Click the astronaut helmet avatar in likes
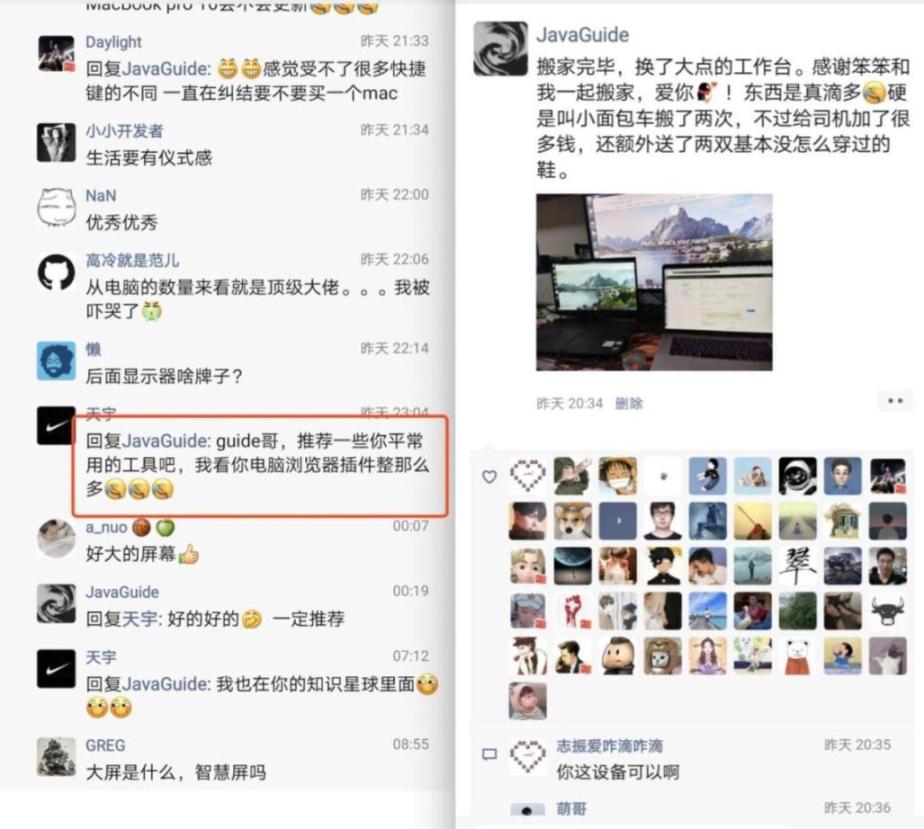Image resolution: width=924 pixels, height=829 pixels. pos(797,476)
